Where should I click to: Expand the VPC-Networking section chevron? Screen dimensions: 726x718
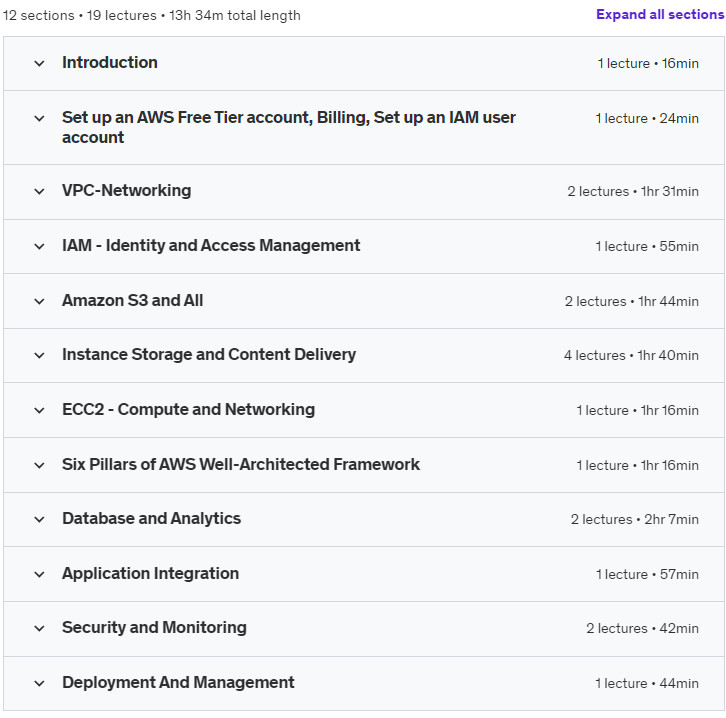click(39, 191)
